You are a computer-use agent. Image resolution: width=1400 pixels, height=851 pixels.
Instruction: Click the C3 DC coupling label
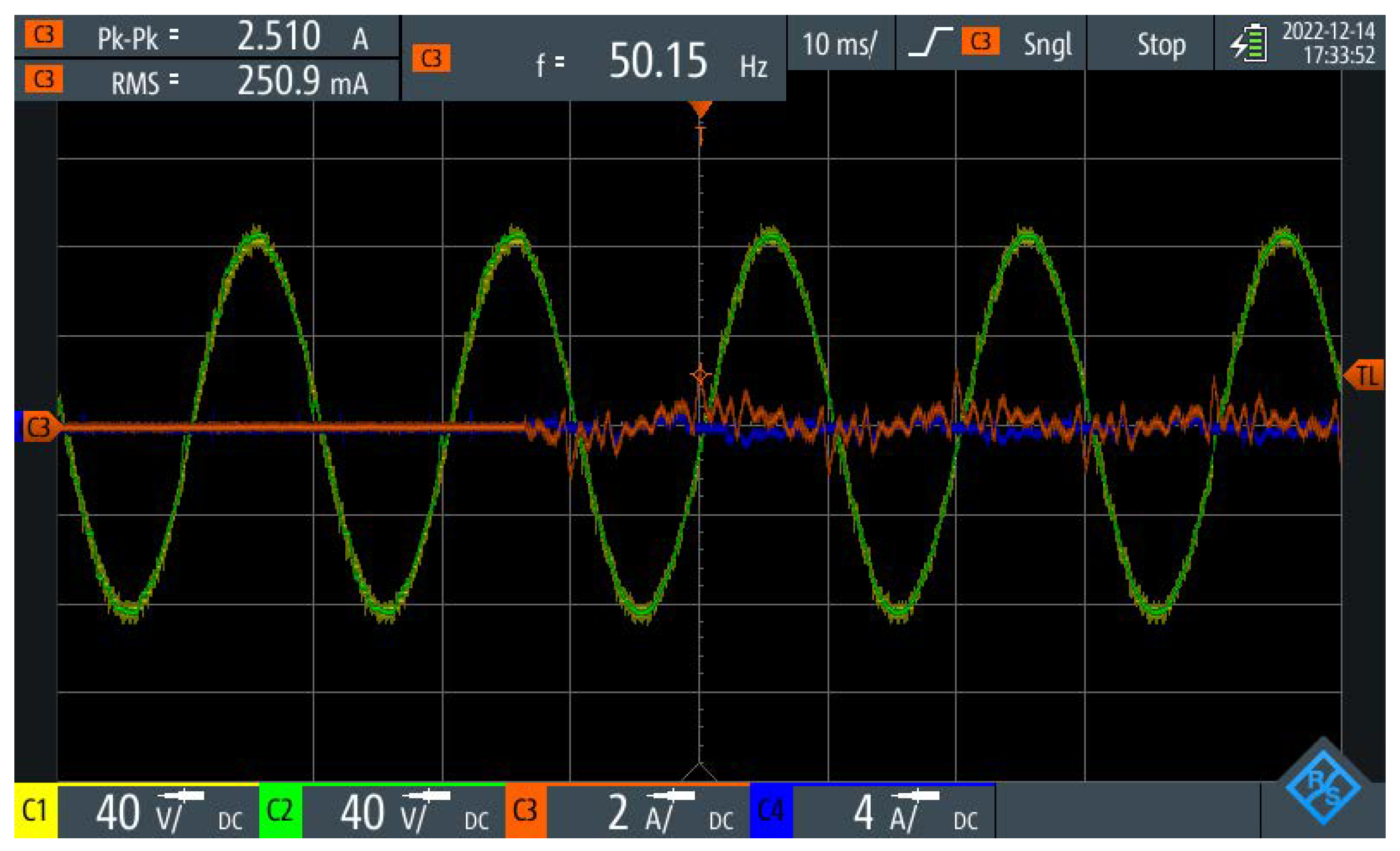(721, 821)
